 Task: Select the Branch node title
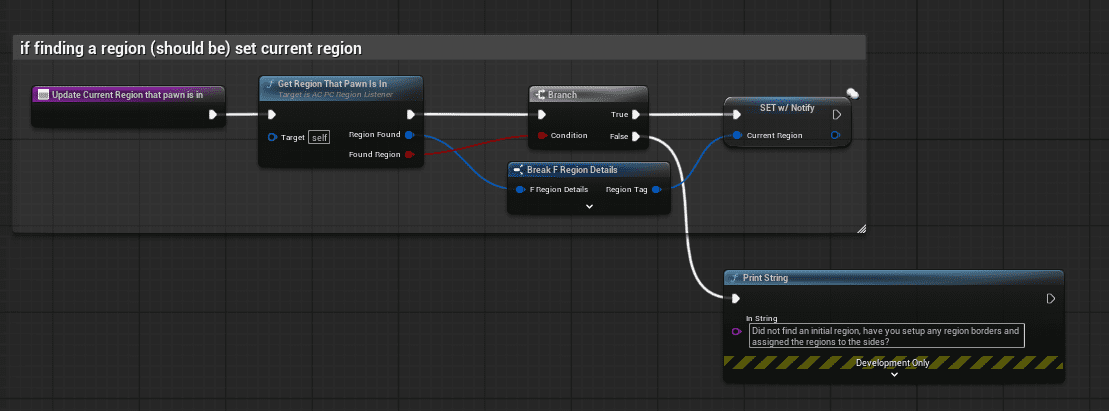click(x=562, y=95)
